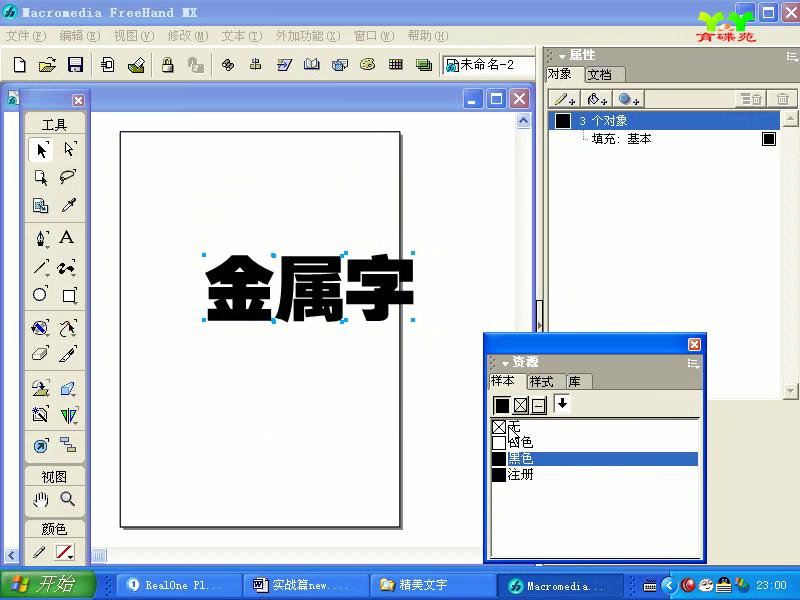This screenshot has width=800, height=600.
Task: Select the Ellipse tool
Action: 40,295
